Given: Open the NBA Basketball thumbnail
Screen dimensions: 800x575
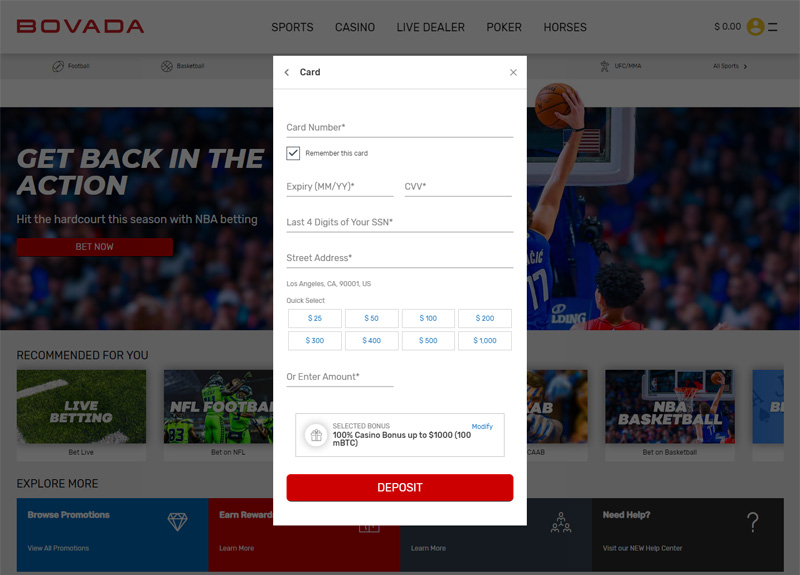Looking at the screenshot, I should pyautogui.click(x=670, y=407).
